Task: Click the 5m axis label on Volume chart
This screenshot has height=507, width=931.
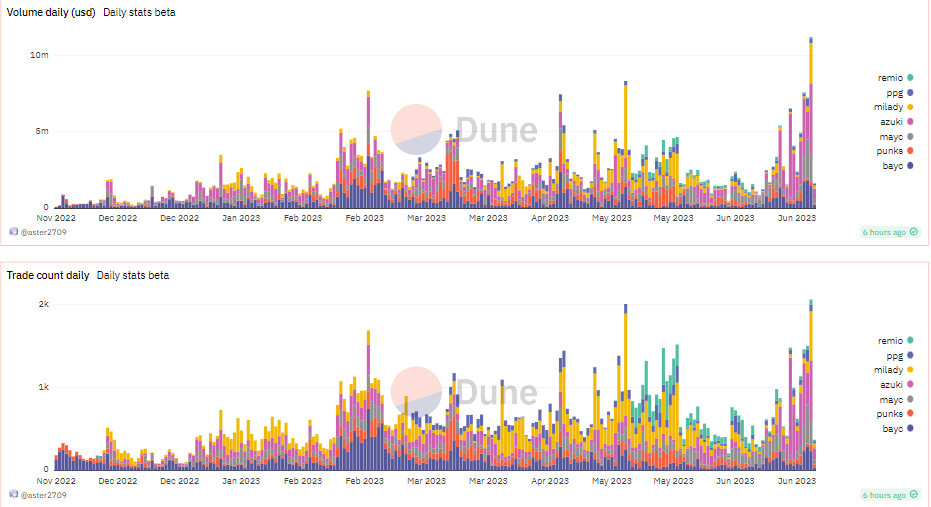Action: [x=42, y=131]
